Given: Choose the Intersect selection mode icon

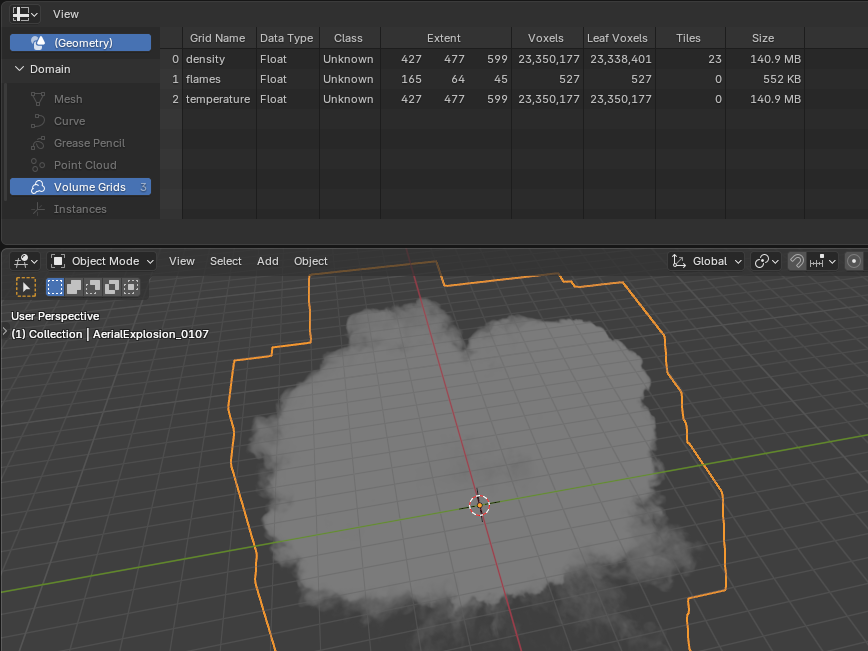Looking at the screenshot, I should [131, 287].
